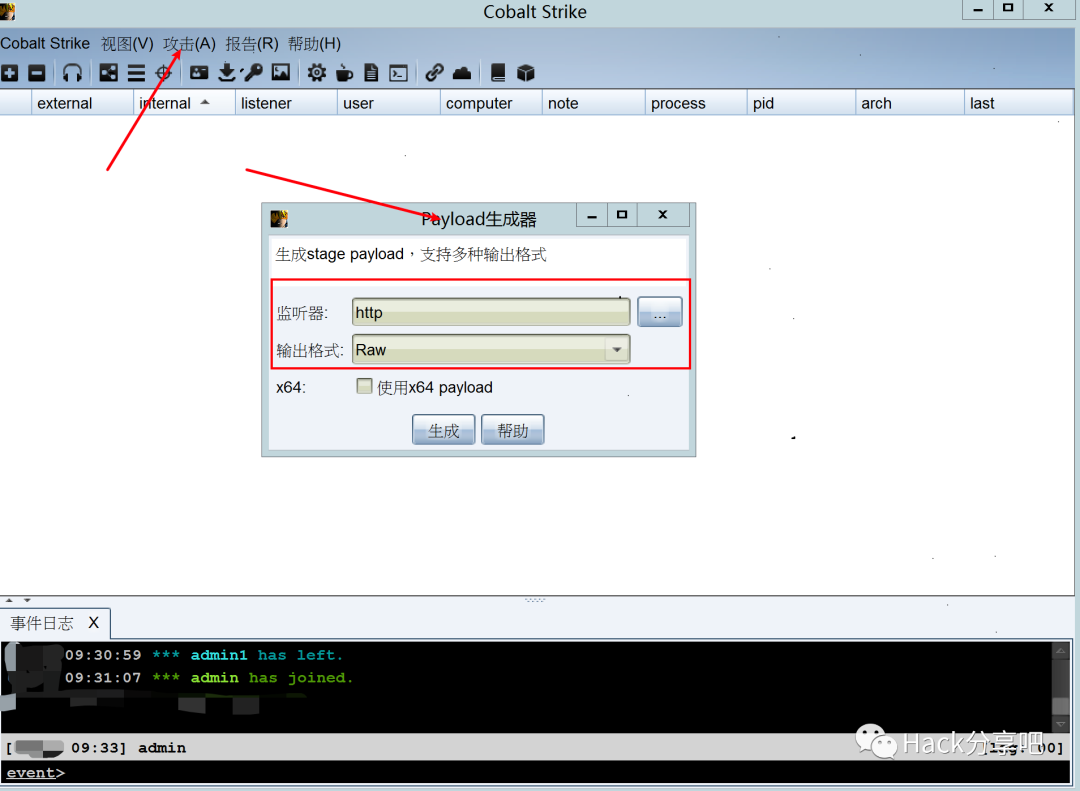The height and width of the screenshot is (791, 1080).
Task: Expand the 输出格式 Raw dropdown
Action: point(616,349)
